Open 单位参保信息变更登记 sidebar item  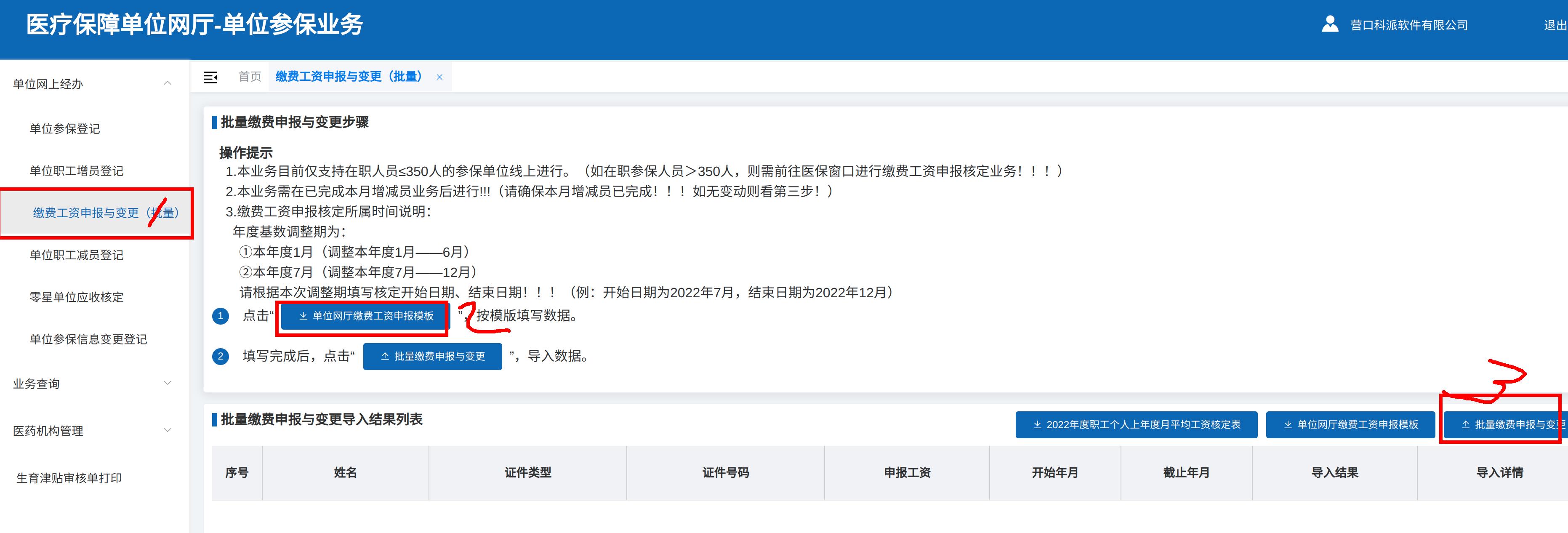tap(88, 338)
